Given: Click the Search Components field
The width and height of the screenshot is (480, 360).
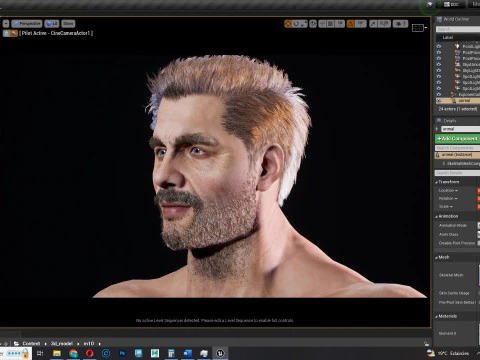Looking at the screenshot, I should coord(457,148).
